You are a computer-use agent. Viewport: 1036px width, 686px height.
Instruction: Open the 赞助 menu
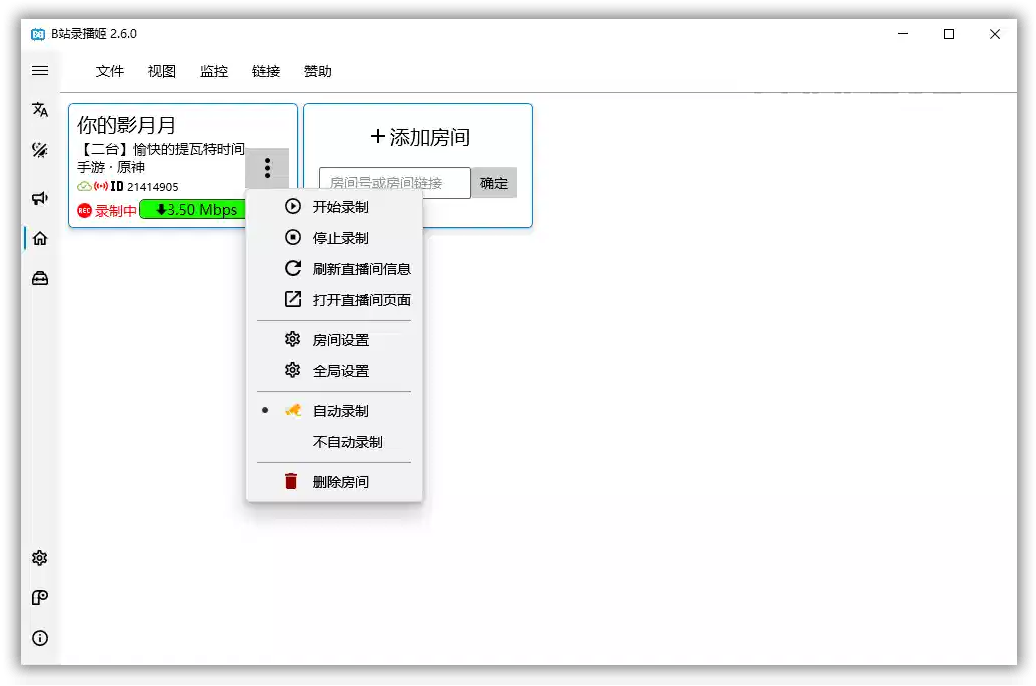pyautogui.click(x=318, y=71)
